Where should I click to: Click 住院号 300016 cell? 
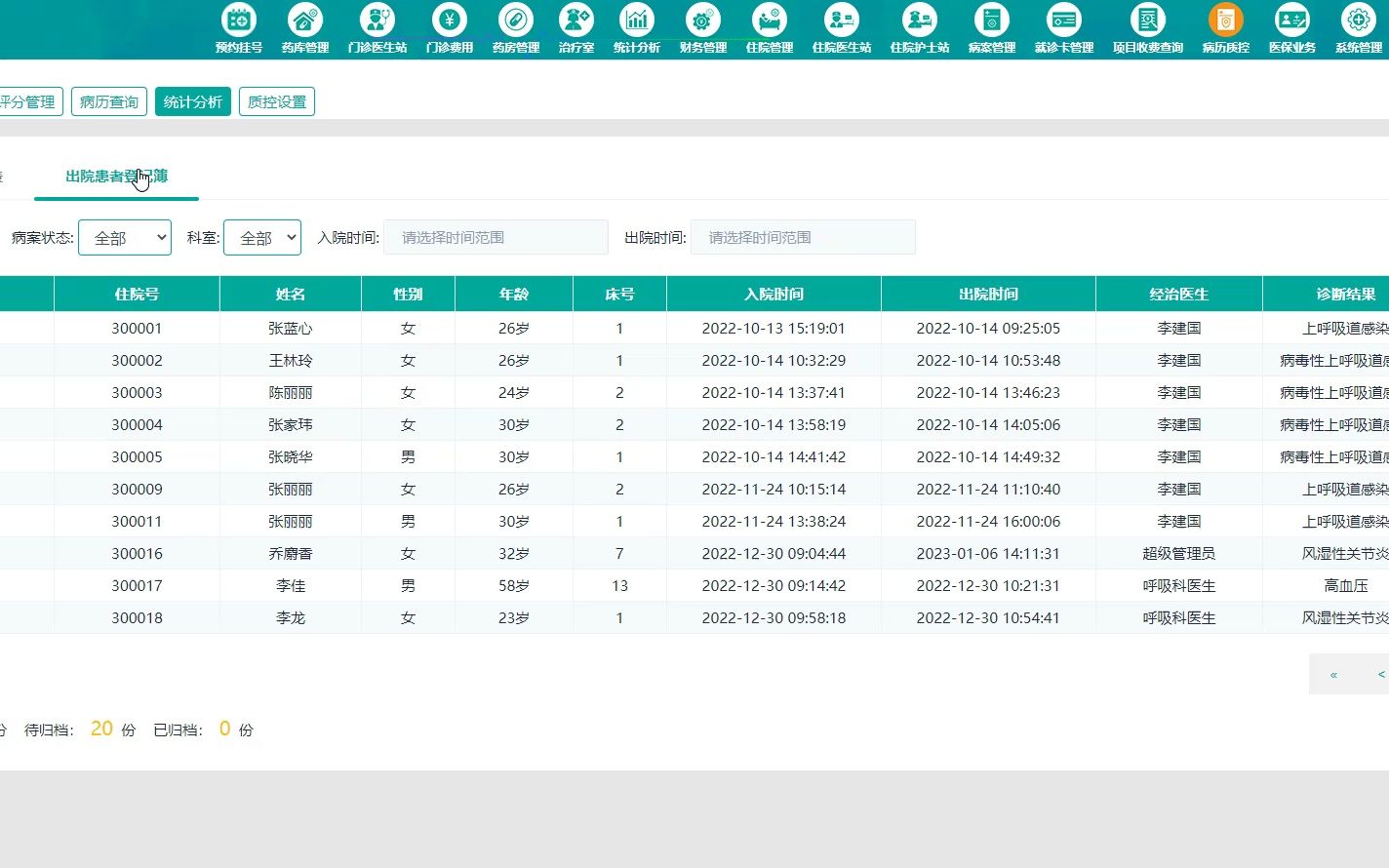[137, 554]
